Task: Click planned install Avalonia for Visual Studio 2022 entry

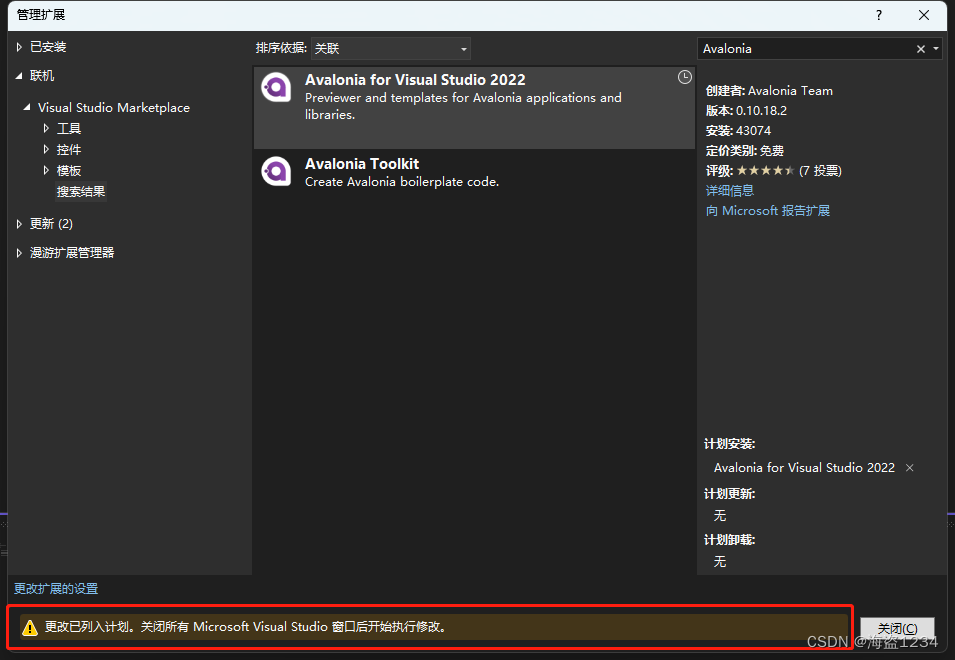Action: pyautogui.click(x=804, y=468)
